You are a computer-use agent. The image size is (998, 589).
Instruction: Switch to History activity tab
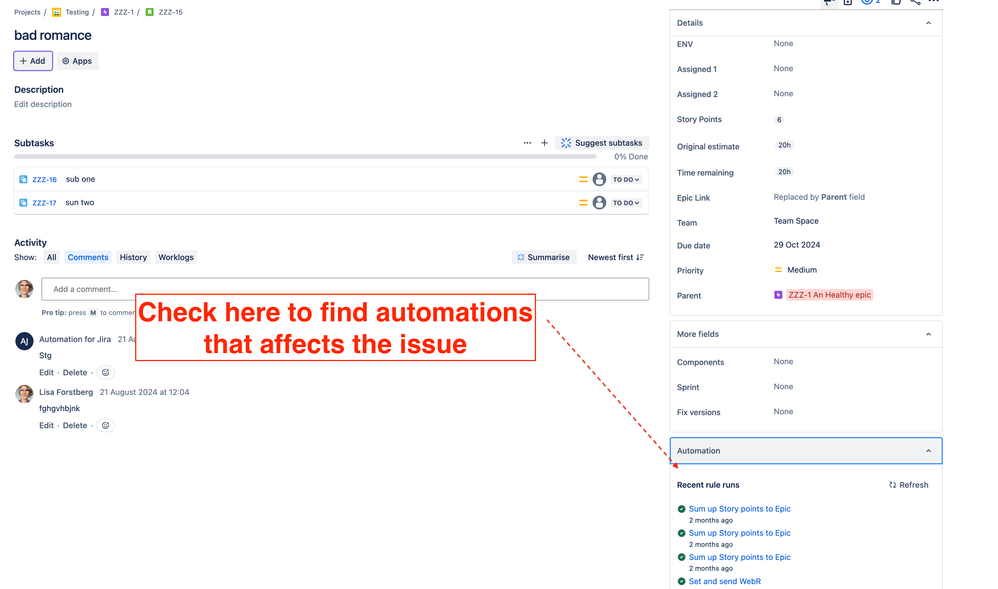pyautogui.click(x=133, y=257)
